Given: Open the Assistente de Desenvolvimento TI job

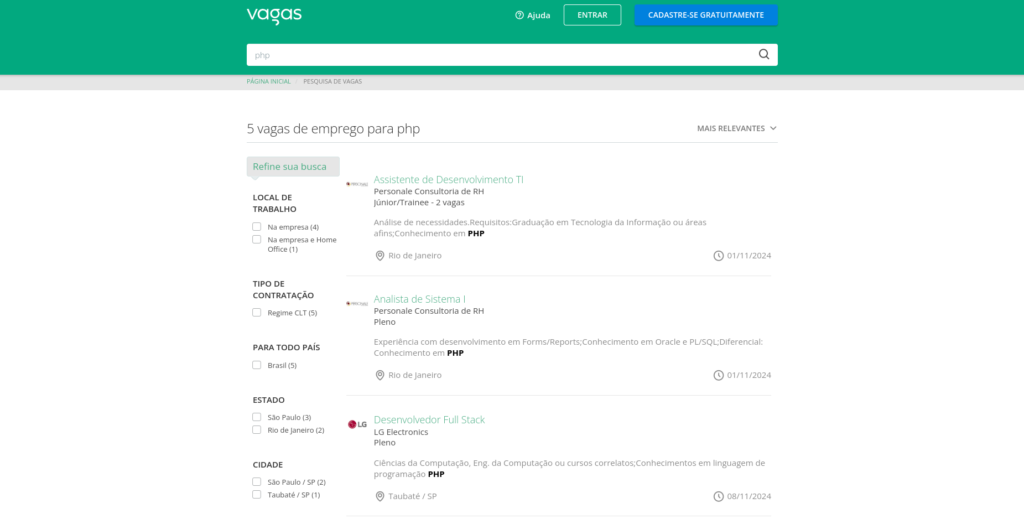Looking at the screenshot, I should [449, 179].
